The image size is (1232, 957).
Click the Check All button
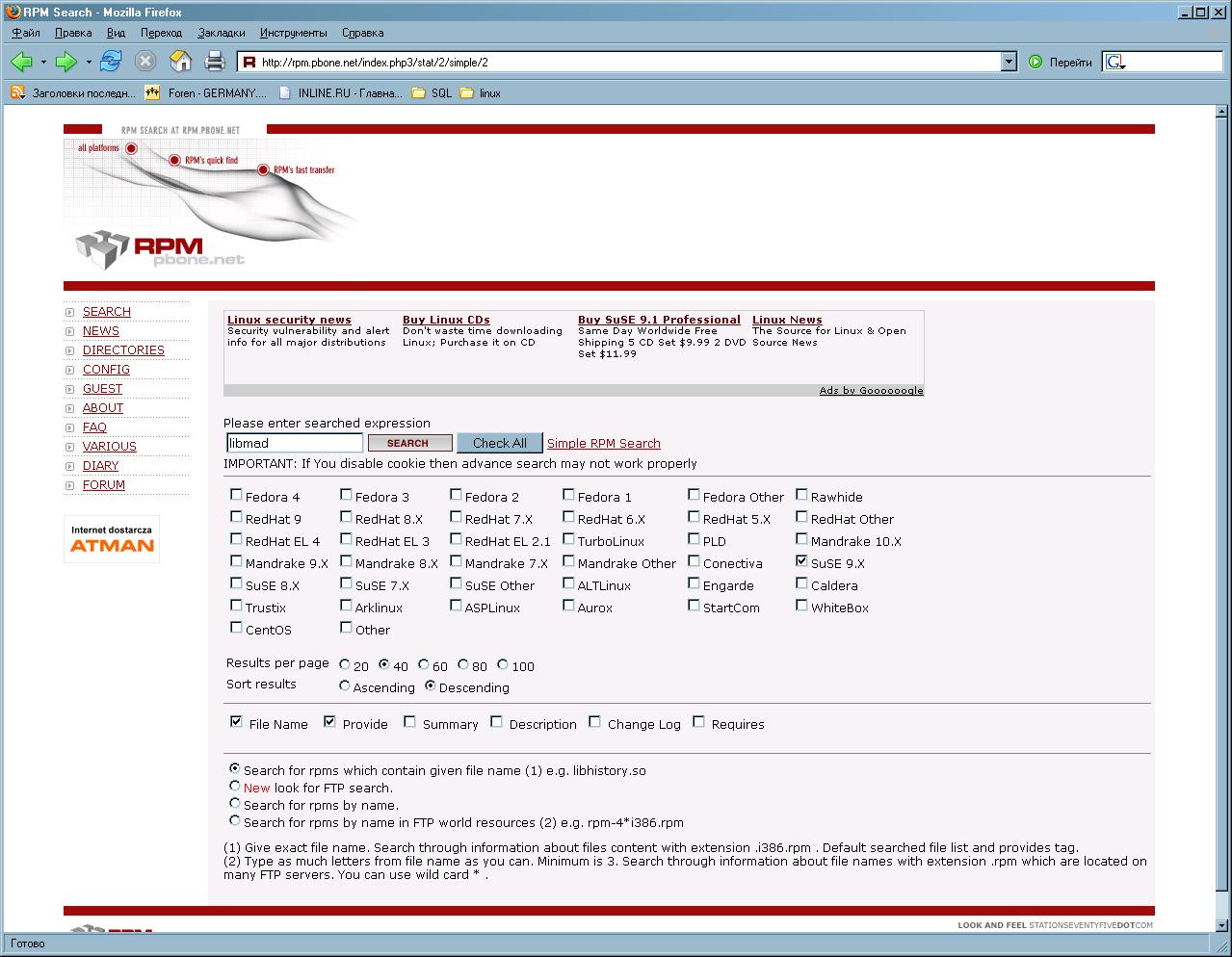coord(499,443)
